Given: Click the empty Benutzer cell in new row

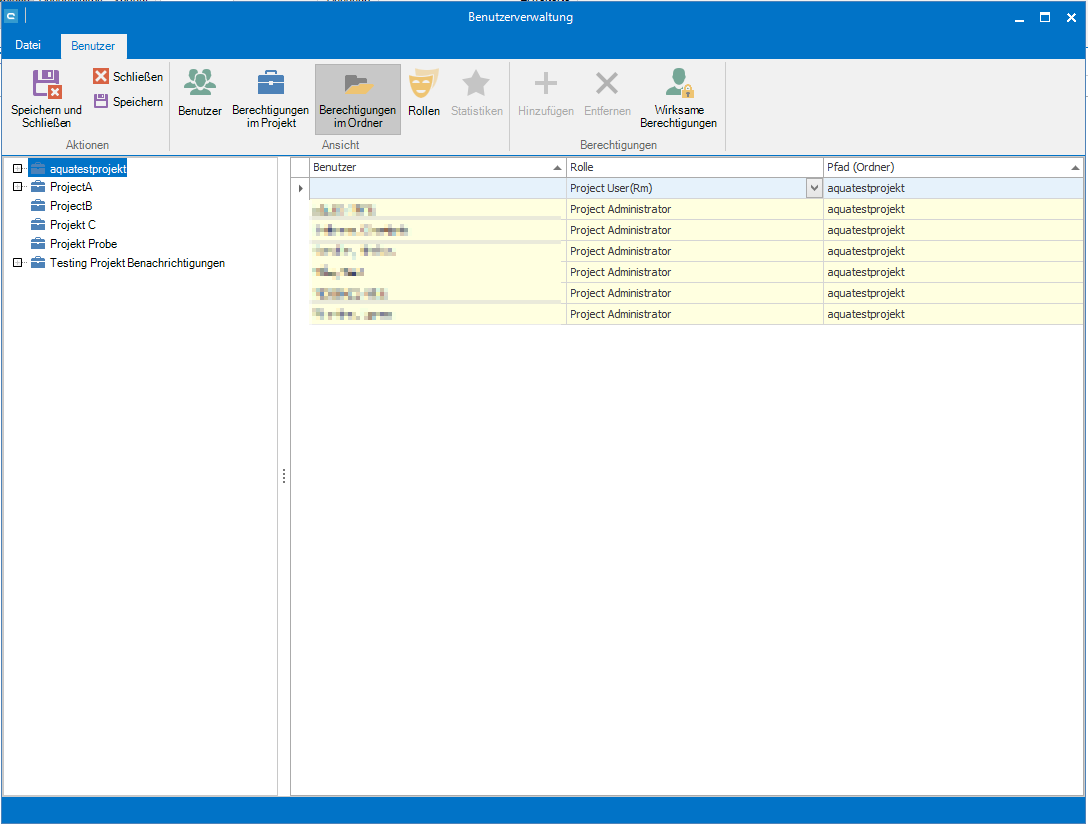Looking at the screenshot, I should click(437, 188).
